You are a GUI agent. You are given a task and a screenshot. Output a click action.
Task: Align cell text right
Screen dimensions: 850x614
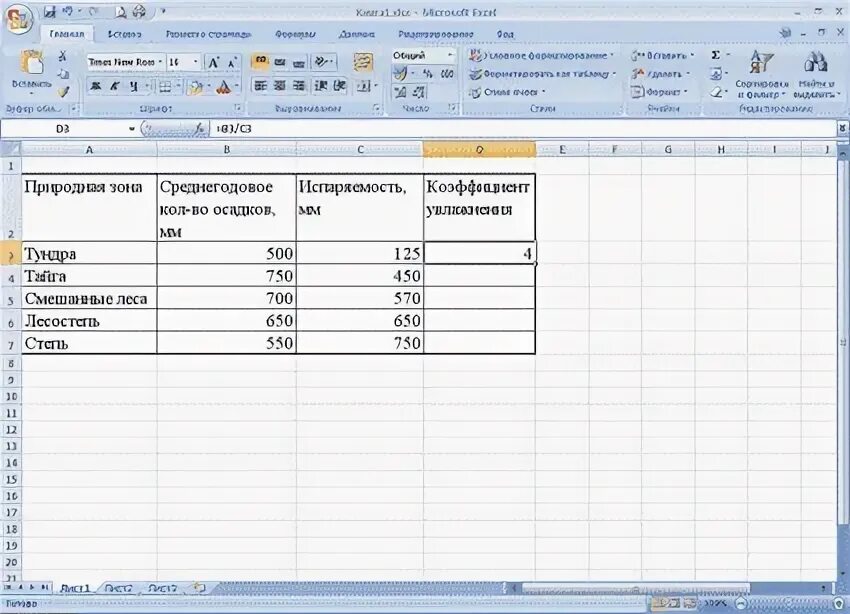point(299,86)
